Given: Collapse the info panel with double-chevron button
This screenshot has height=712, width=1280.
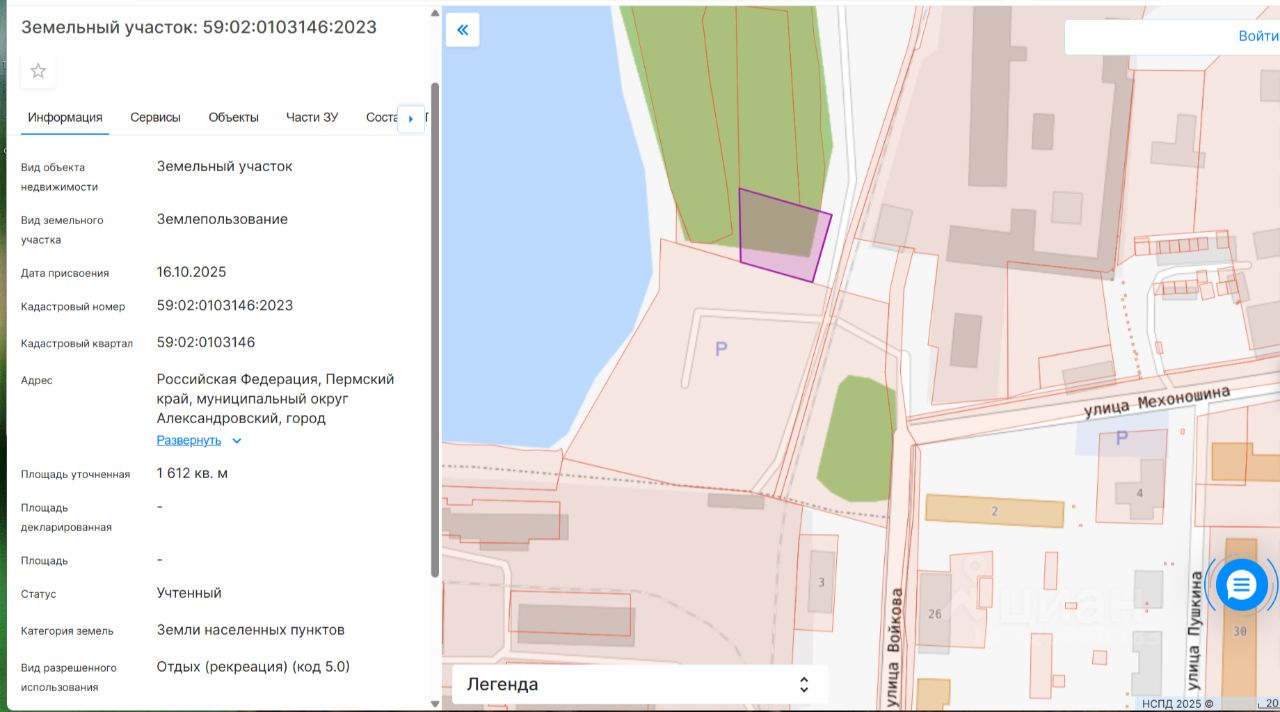Looking at the screenshot, I should (x=462, y=30).
